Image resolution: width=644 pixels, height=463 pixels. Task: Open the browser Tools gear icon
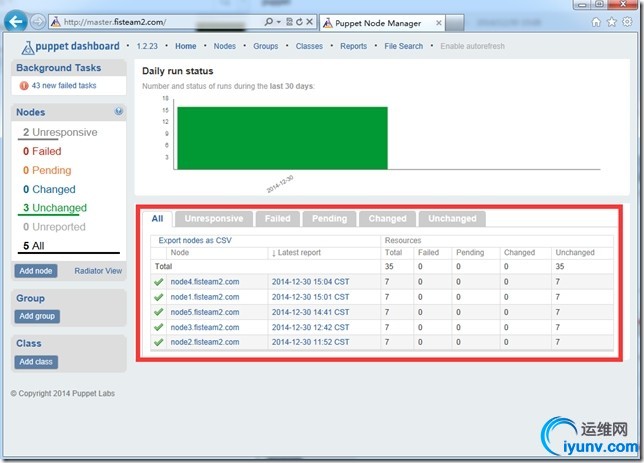tap(627, 22)
